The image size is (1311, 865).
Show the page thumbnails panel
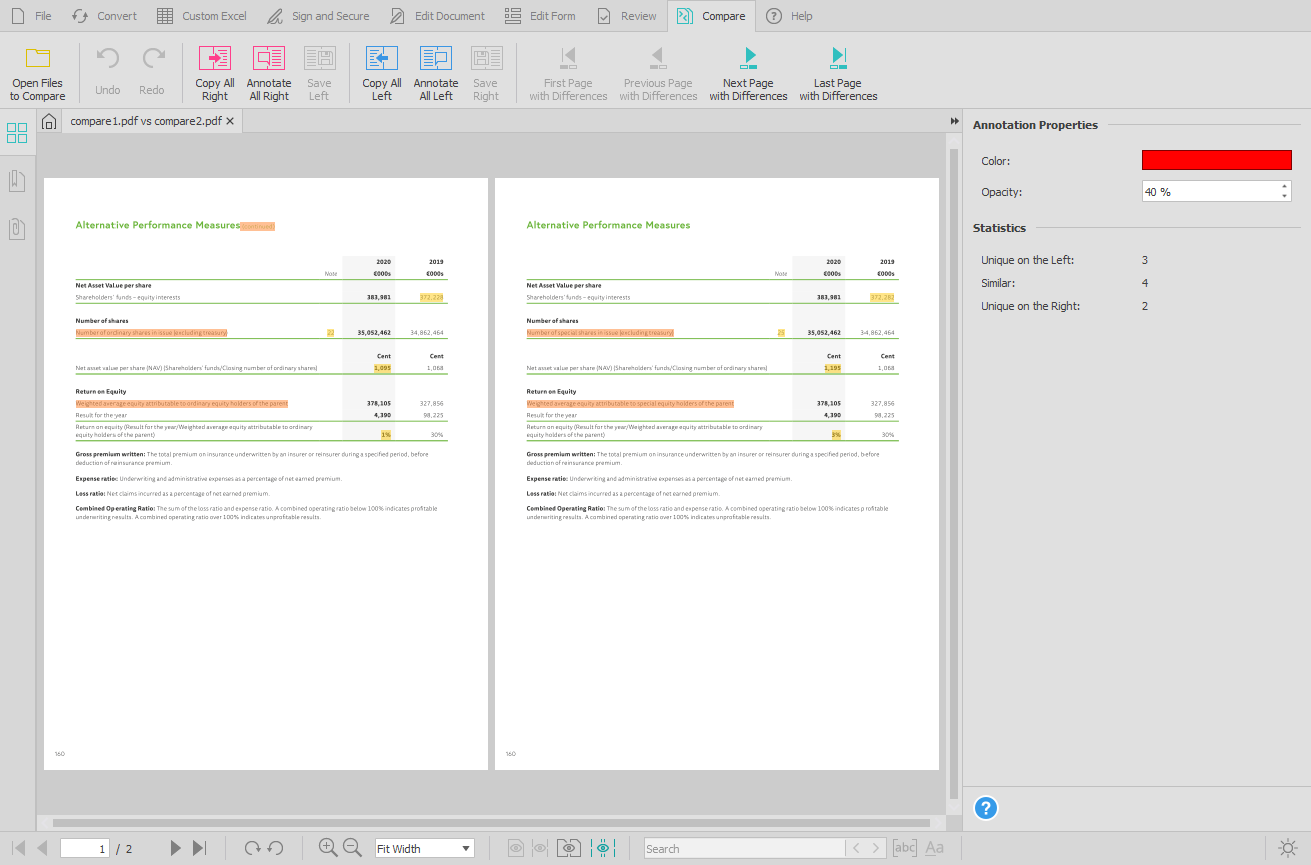[x=16, y=132]
